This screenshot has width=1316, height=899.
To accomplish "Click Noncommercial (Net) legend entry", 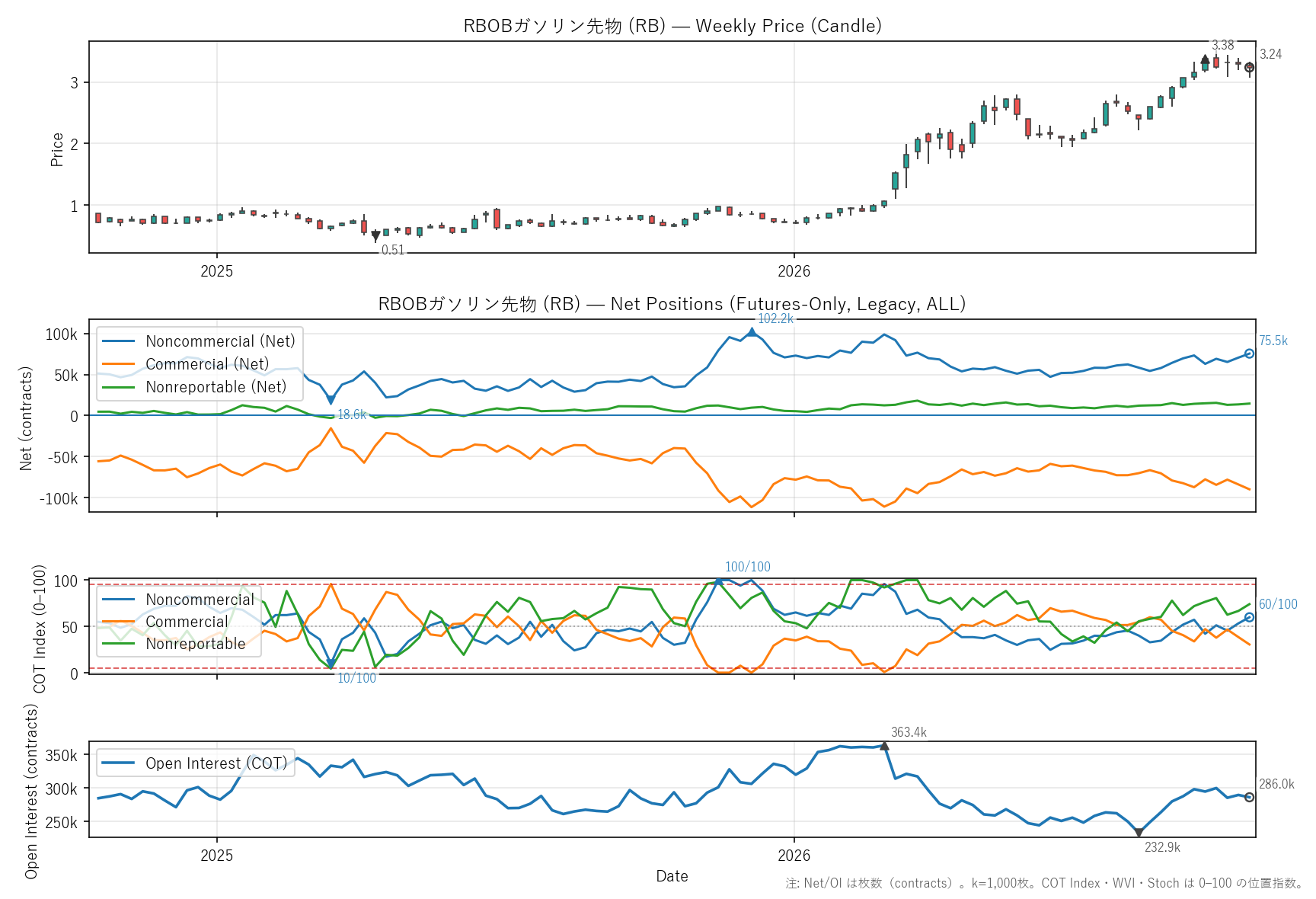I will point(198,341).
